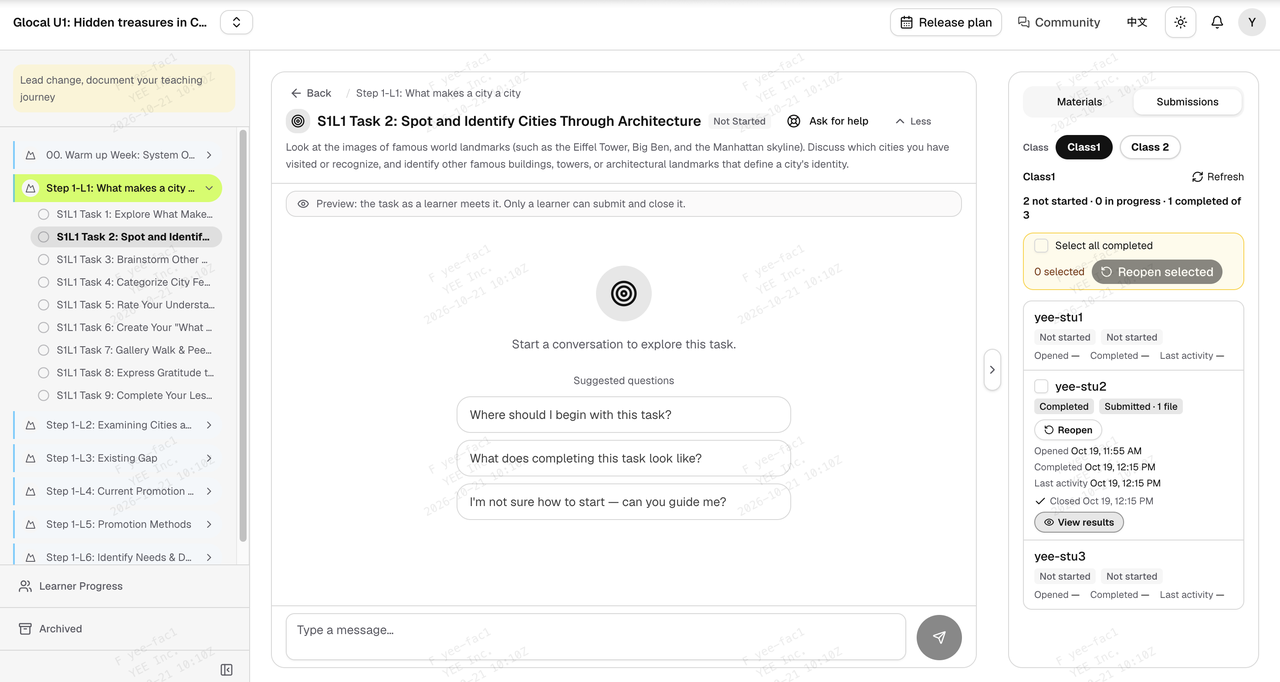Viewport: 1280px width, 682px height.
Task: Click the Community chat bubbles icon
Action: (x=1024, y=22)
